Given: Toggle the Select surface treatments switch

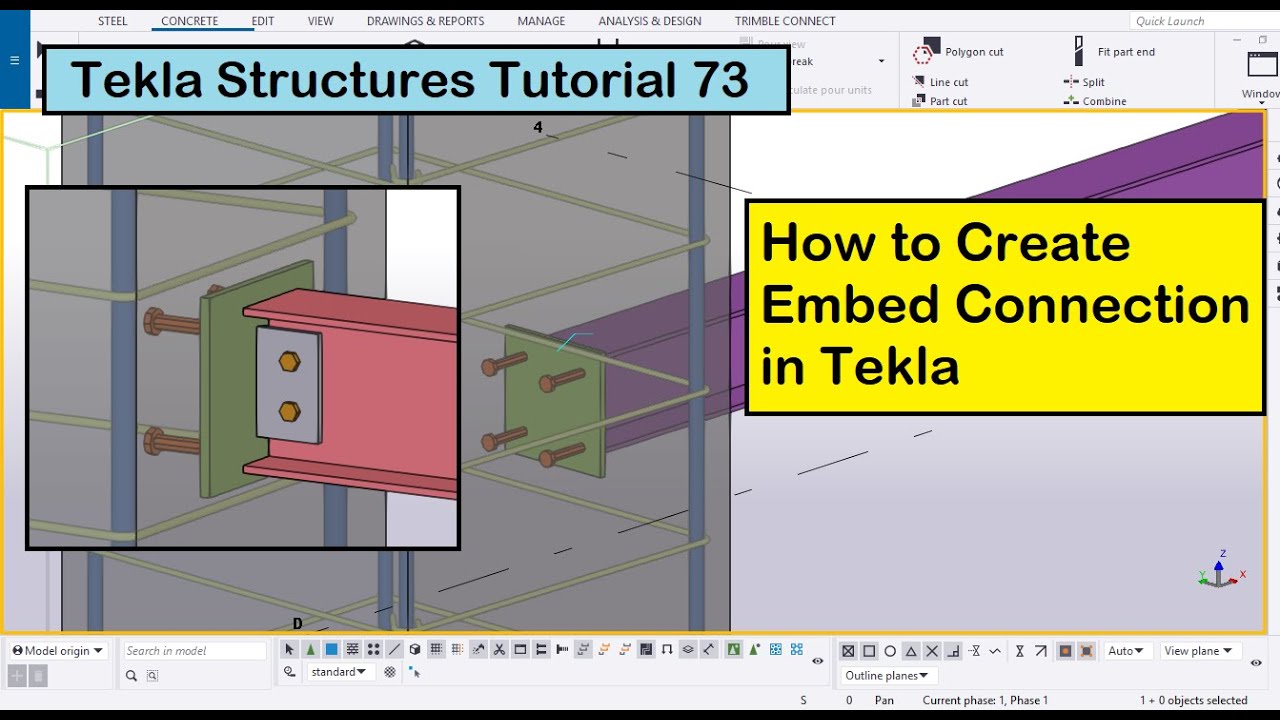Looking at the screenshot, I should coord(352,650).
